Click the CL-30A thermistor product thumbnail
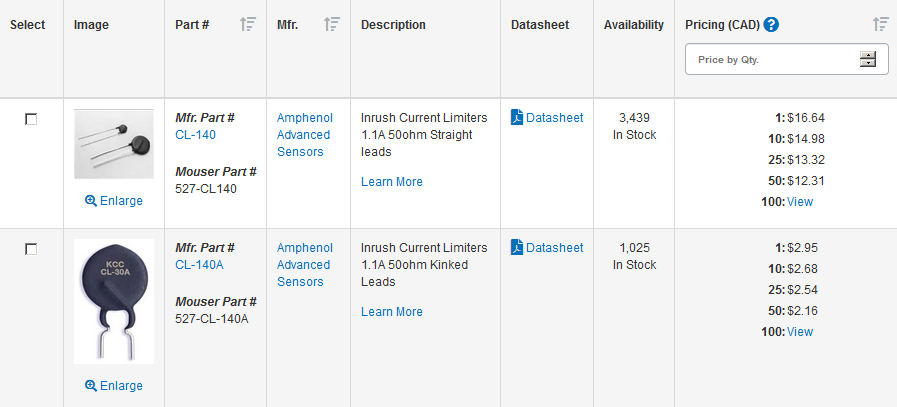Viewport: 897px width, 407px height. 114,301
